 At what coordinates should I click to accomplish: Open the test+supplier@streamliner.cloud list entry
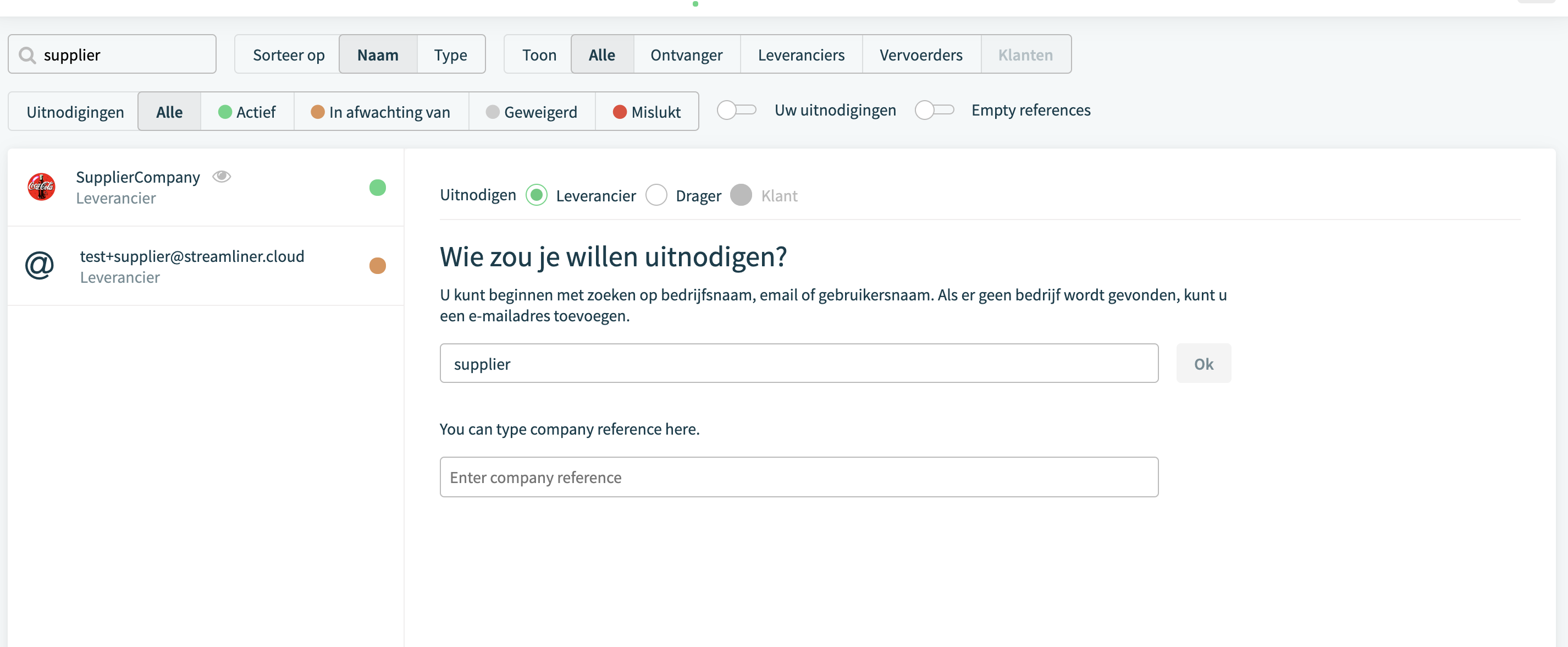(x=206, y=266)
